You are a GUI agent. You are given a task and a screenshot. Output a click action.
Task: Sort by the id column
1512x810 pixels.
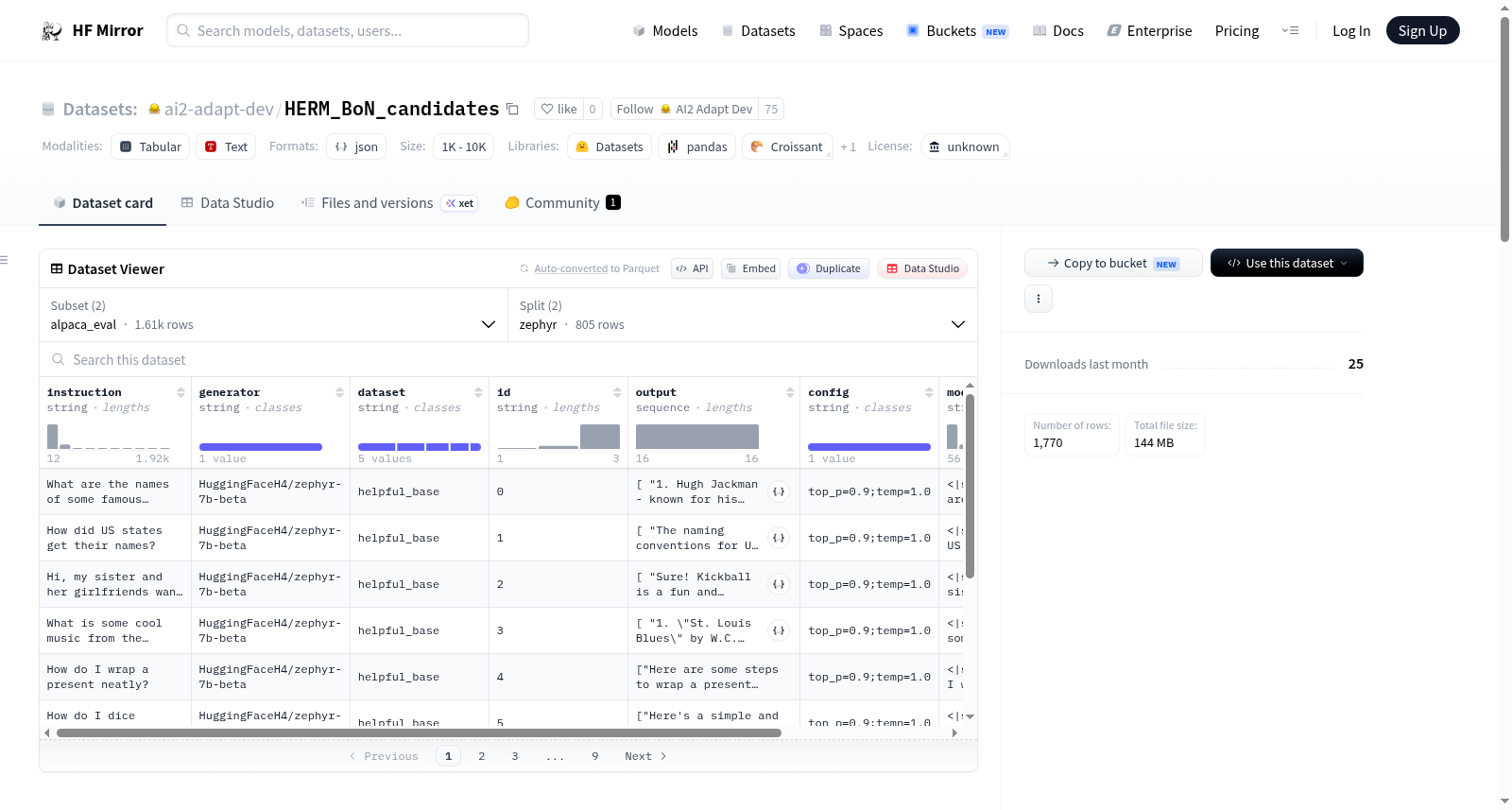pyautogui.click(x=617, y=392)
